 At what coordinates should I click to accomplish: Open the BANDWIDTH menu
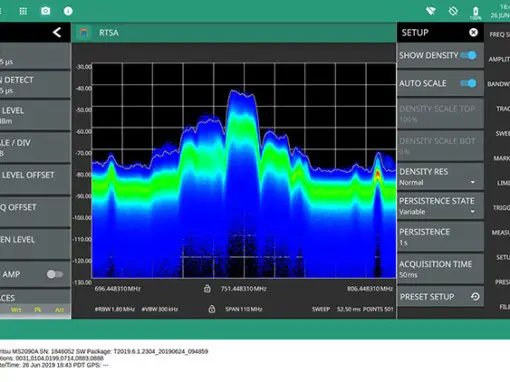click(499, 84)
